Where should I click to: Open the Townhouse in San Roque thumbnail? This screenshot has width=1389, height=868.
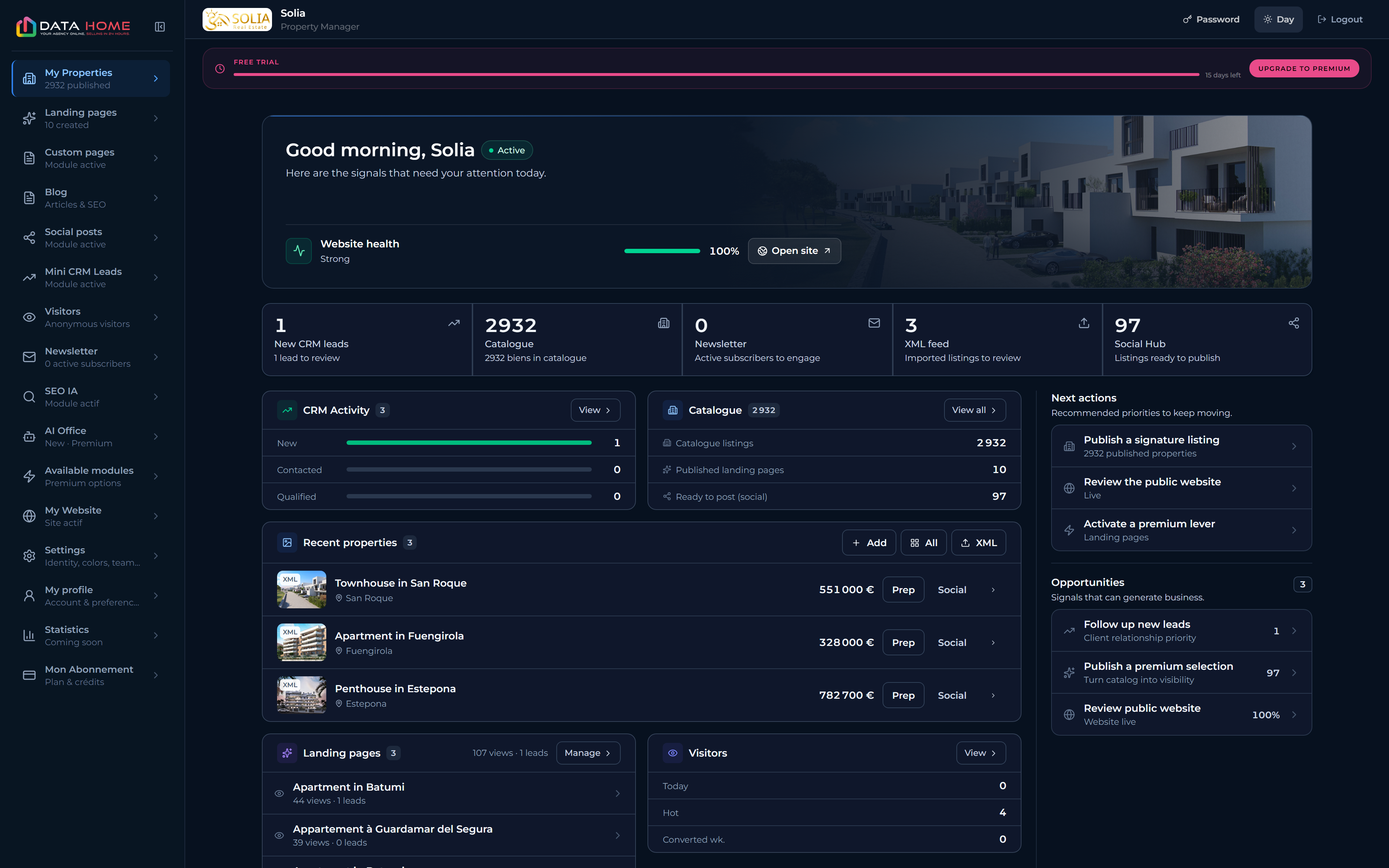pos(301,590)
